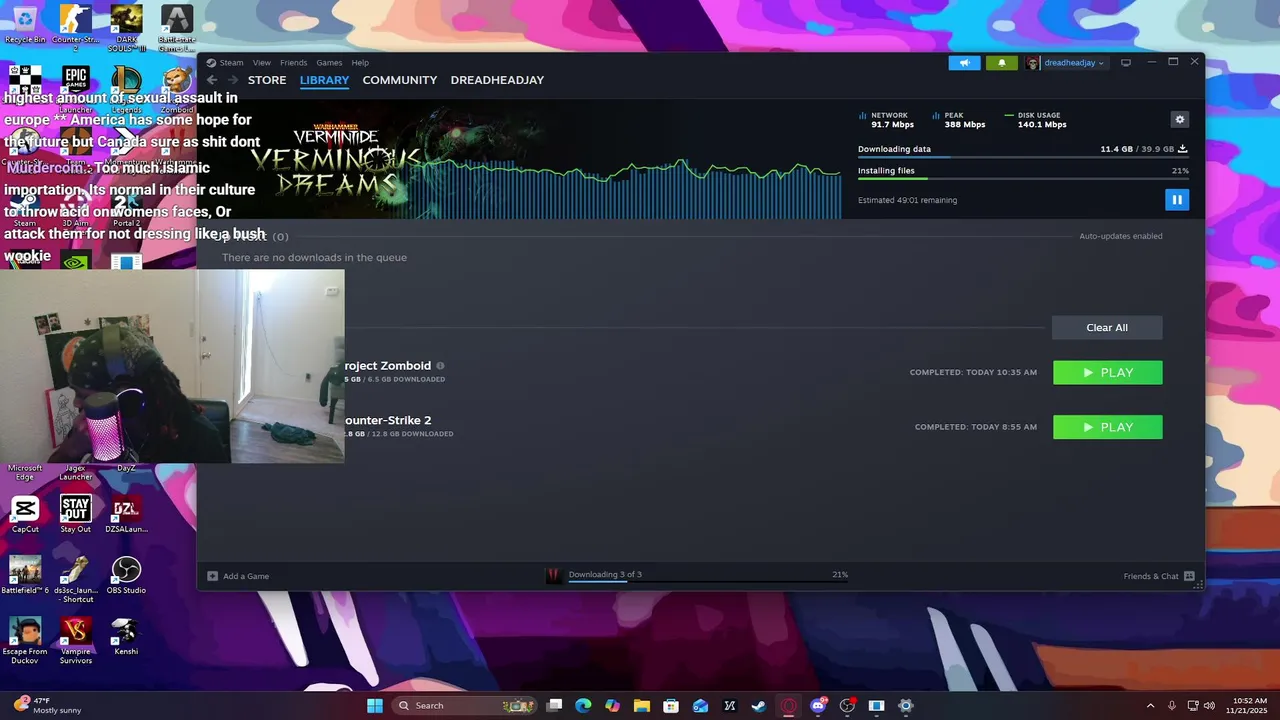Open the Steam menu
Image resolution: width=1280 pixels, height=720 pixels.
231,63
